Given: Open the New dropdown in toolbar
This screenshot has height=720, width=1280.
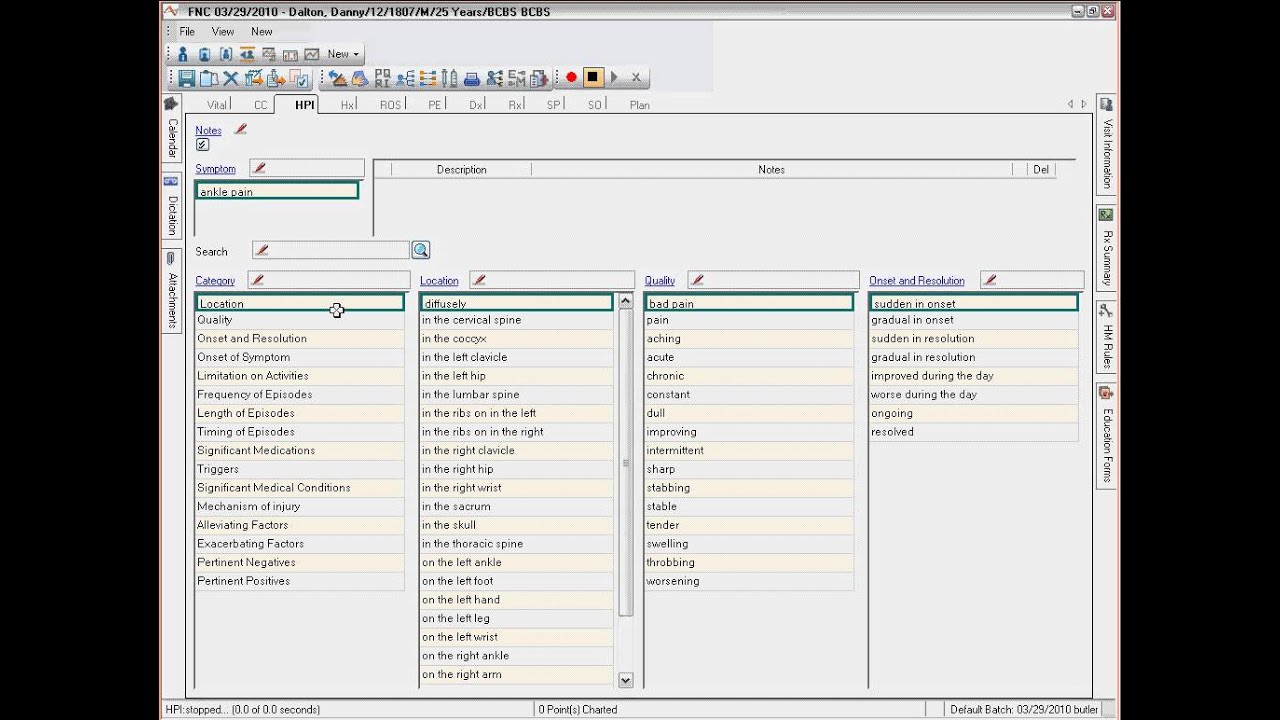Looking at the screenshot, I should pyautogui.click(x=344, y=54).
